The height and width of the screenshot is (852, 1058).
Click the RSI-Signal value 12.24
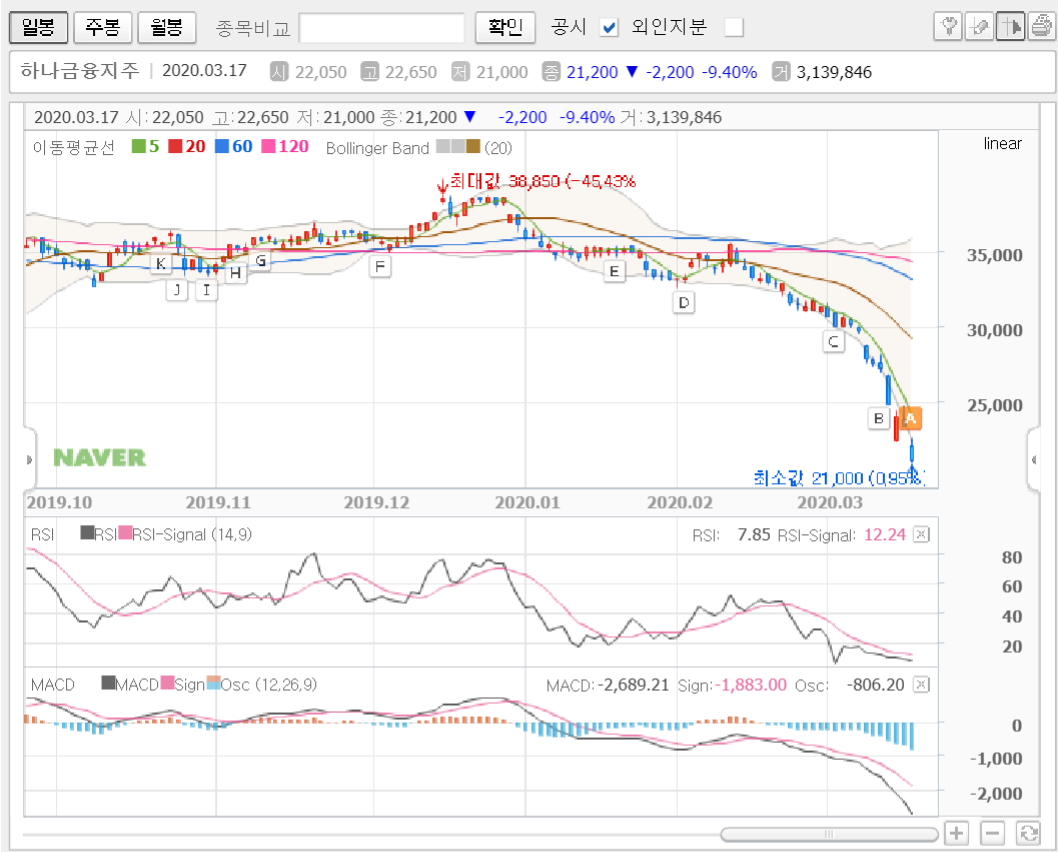885,535
